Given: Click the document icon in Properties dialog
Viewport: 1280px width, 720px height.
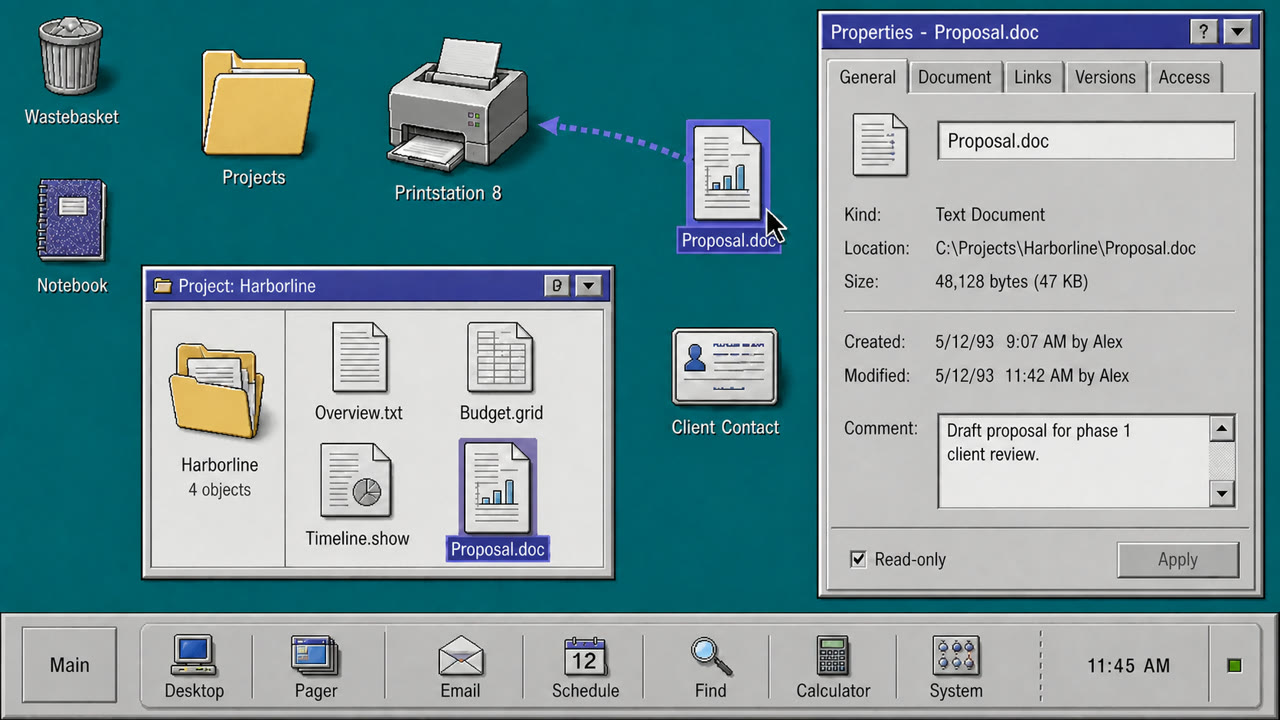Looking at the screenshot, I should (880, 144).
